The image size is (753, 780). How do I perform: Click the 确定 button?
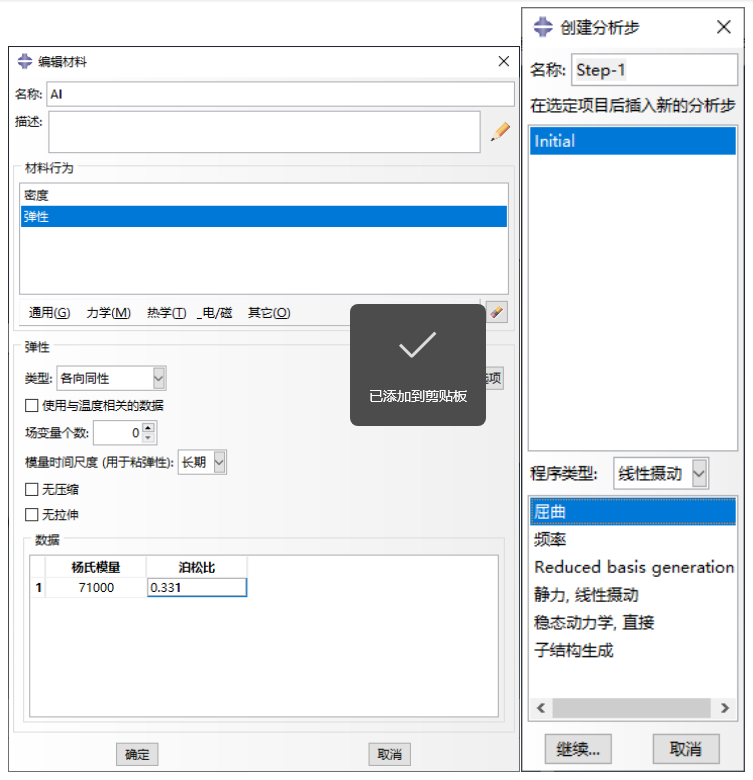coord(137,755)
